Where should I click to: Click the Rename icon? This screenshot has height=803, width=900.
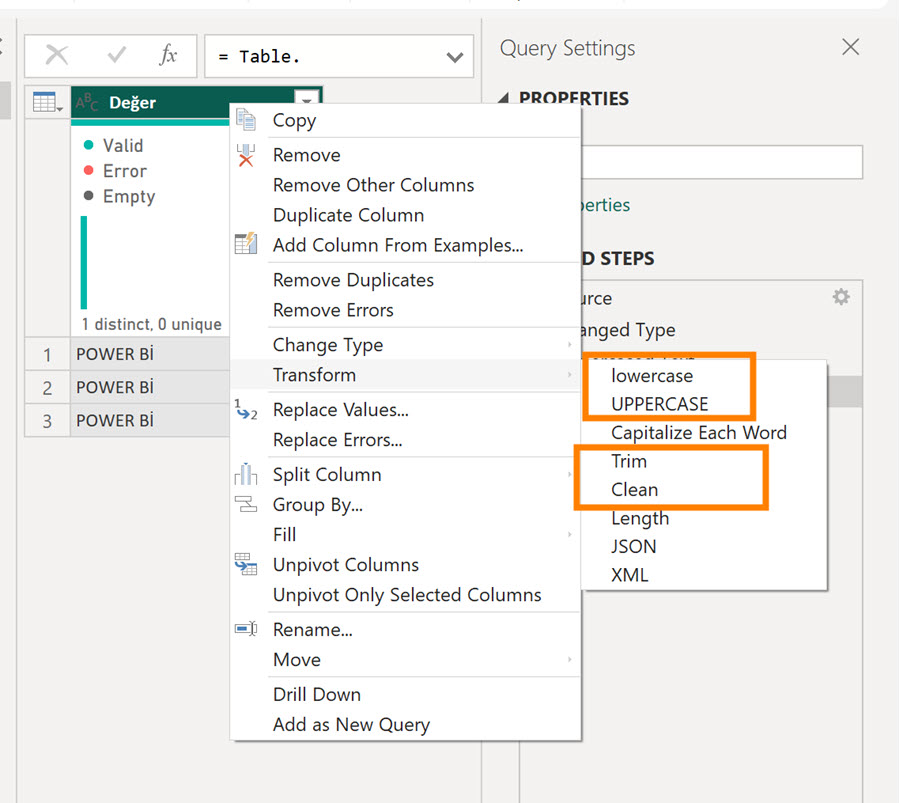tap(246, 630)
